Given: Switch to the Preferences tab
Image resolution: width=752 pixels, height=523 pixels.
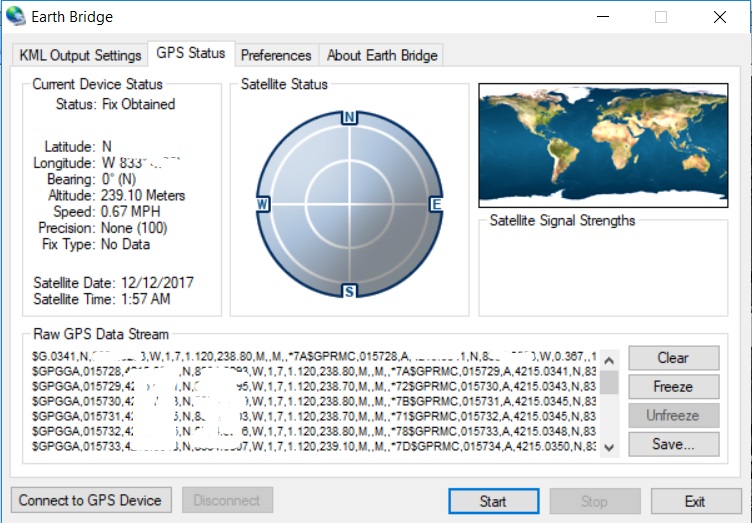Looking at the screenshot, I should point(276,55).
